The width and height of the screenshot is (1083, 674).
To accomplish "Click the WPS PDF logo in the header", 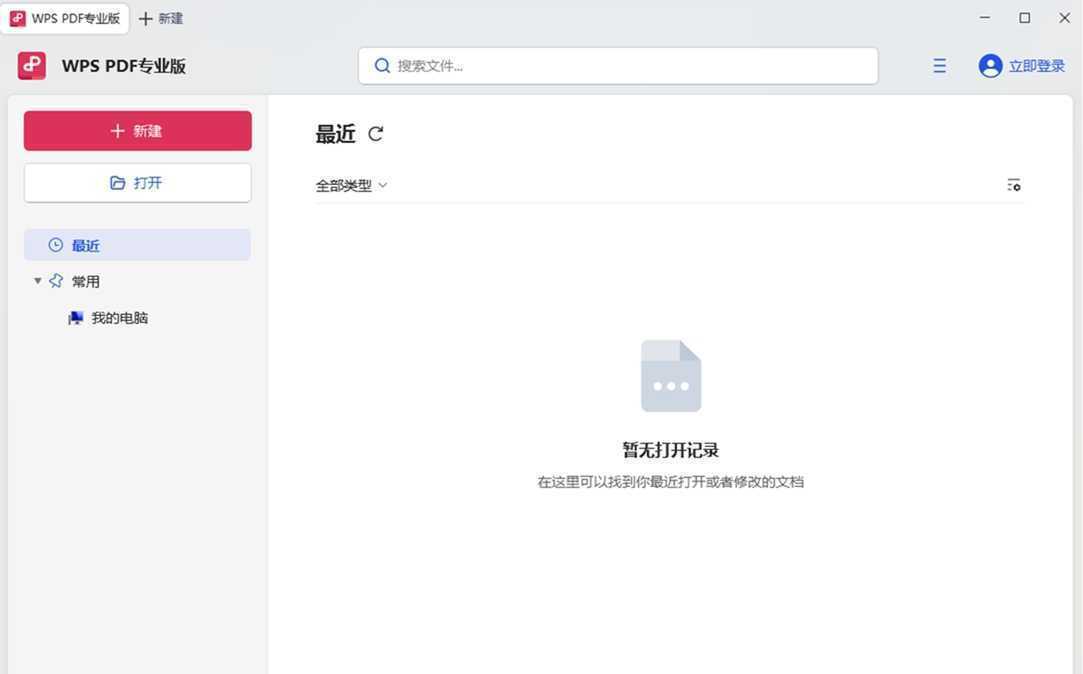I will click(31, 65).
